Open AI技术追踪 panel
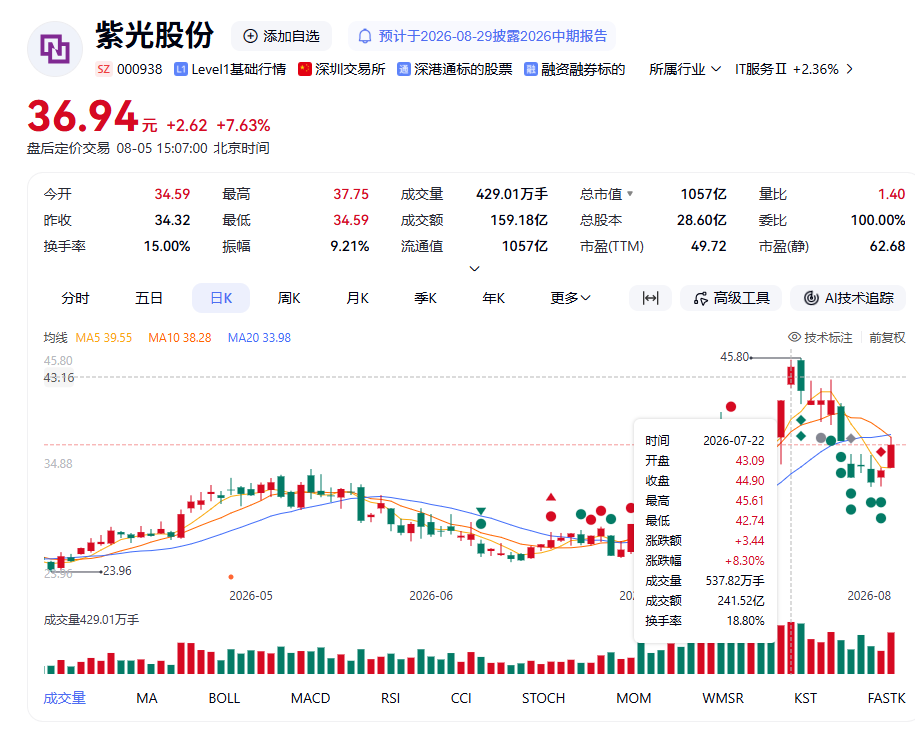The image size is (915, 735). pyautogui.click(x=848, y=298)
